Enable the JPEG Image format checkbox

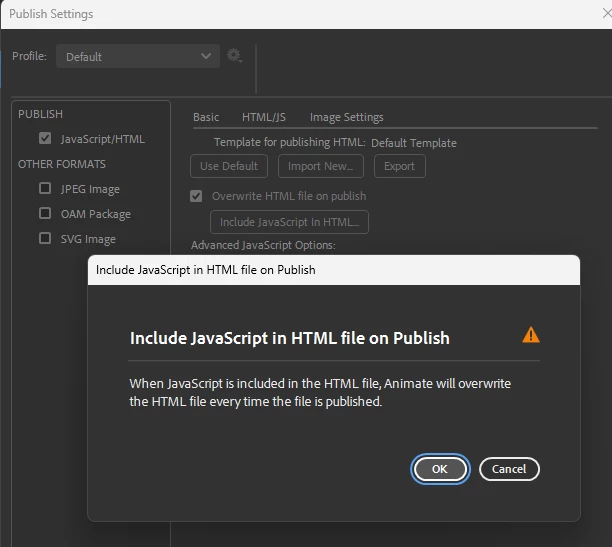tap(45, 188)
